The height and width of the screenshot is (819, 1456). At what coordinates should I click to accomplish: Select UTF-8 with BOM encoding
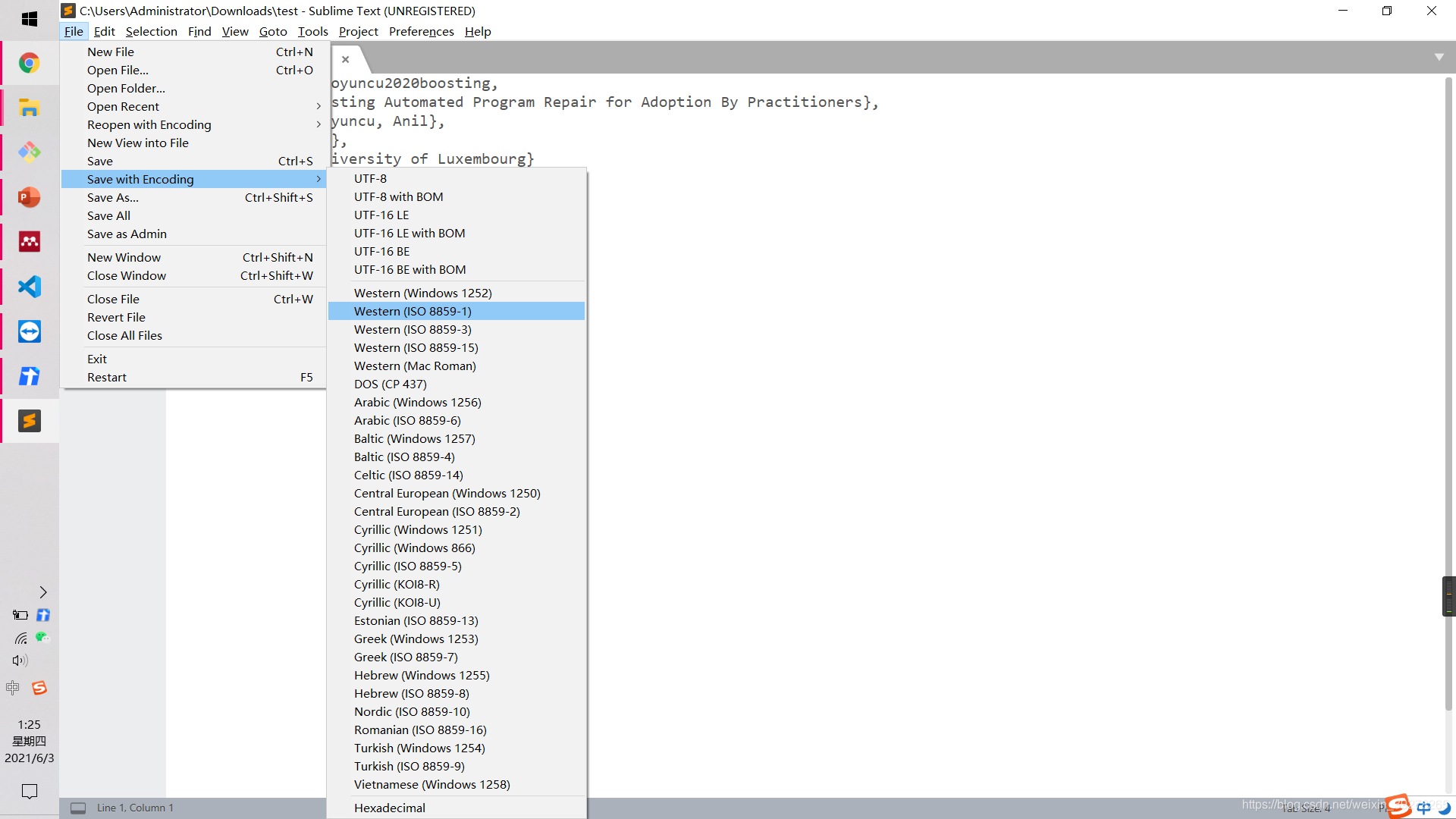point(399,196)
